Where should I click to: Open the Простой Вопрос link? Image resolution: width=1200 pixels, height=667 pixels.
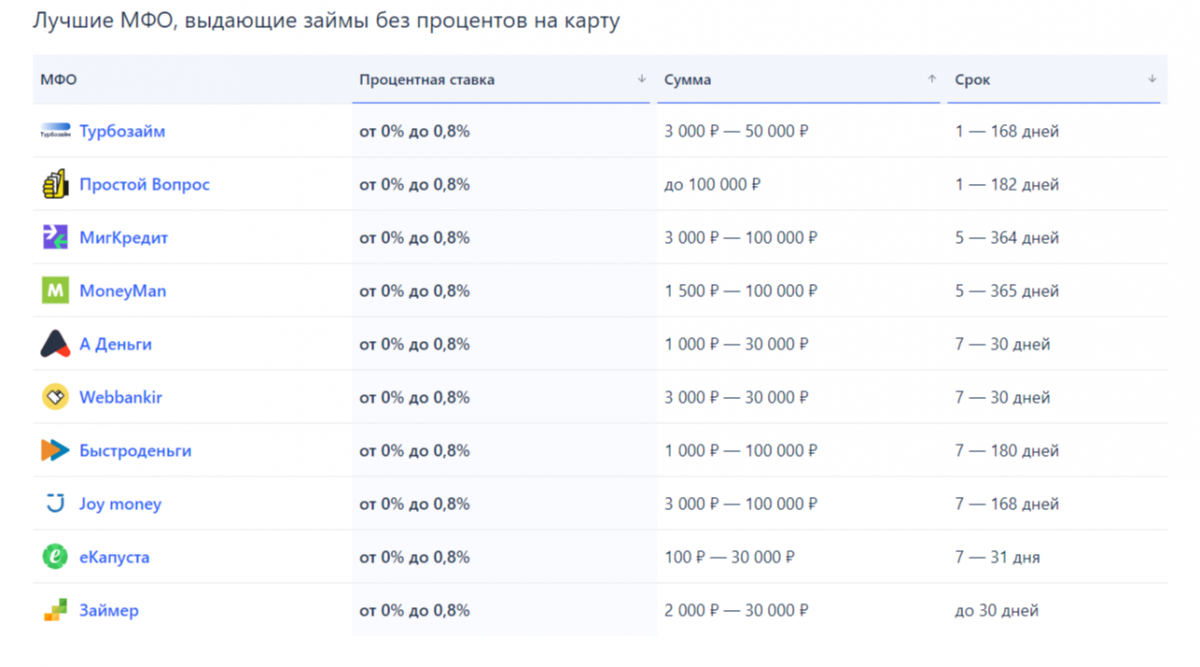tap(144, 184)
